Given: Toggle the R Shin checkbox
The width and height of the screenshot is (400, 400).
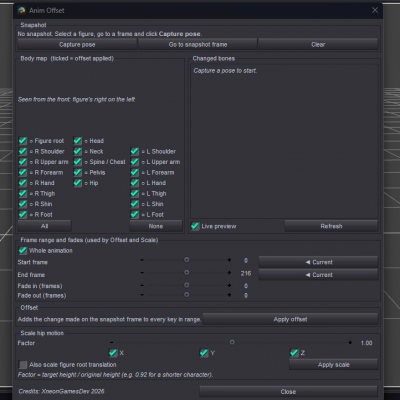Looking at the screenshot, I should [x=23, y=204].
